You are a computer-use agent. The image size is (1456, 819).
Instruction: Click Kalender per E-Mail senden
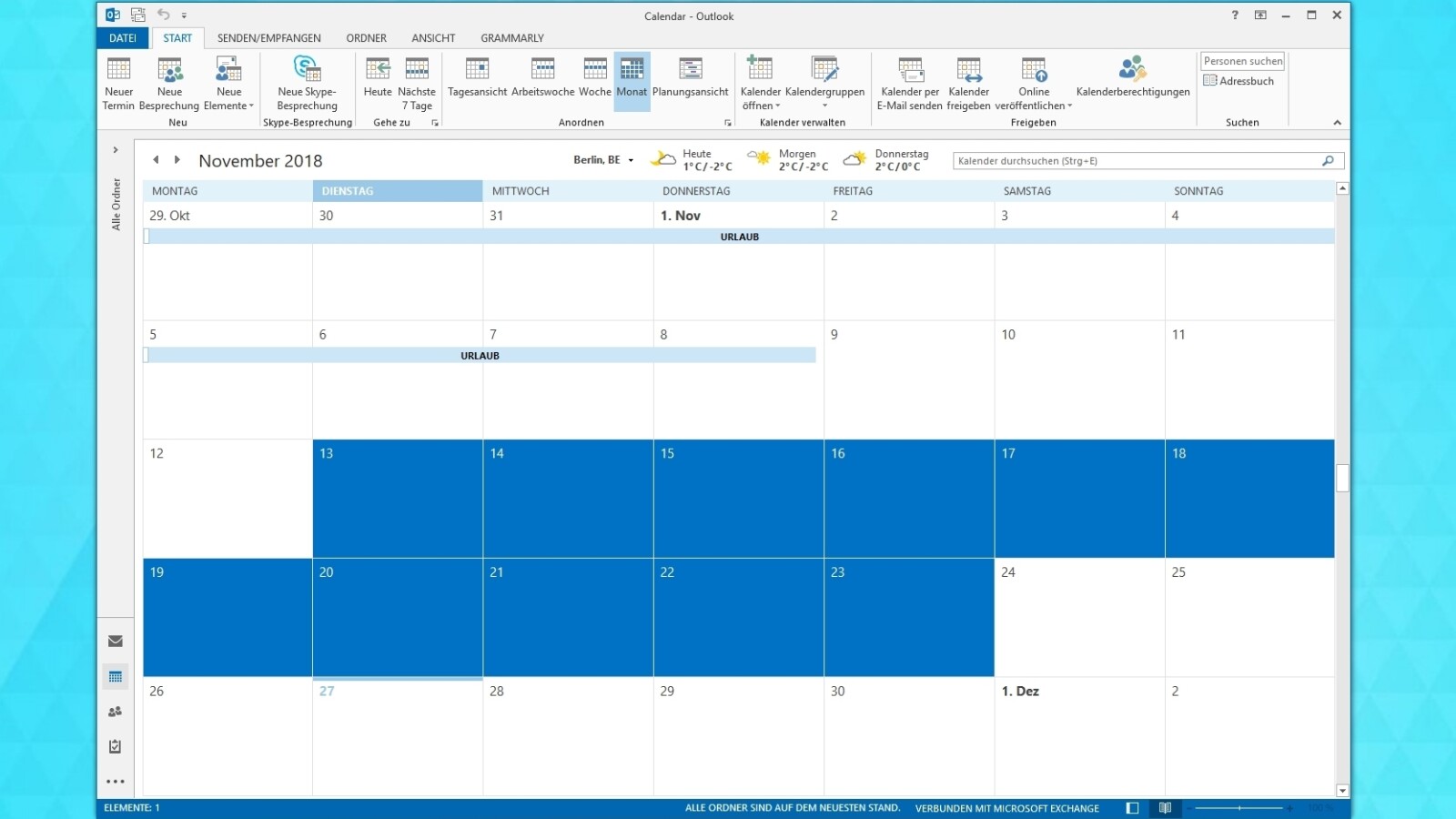(x=910, y=83)
